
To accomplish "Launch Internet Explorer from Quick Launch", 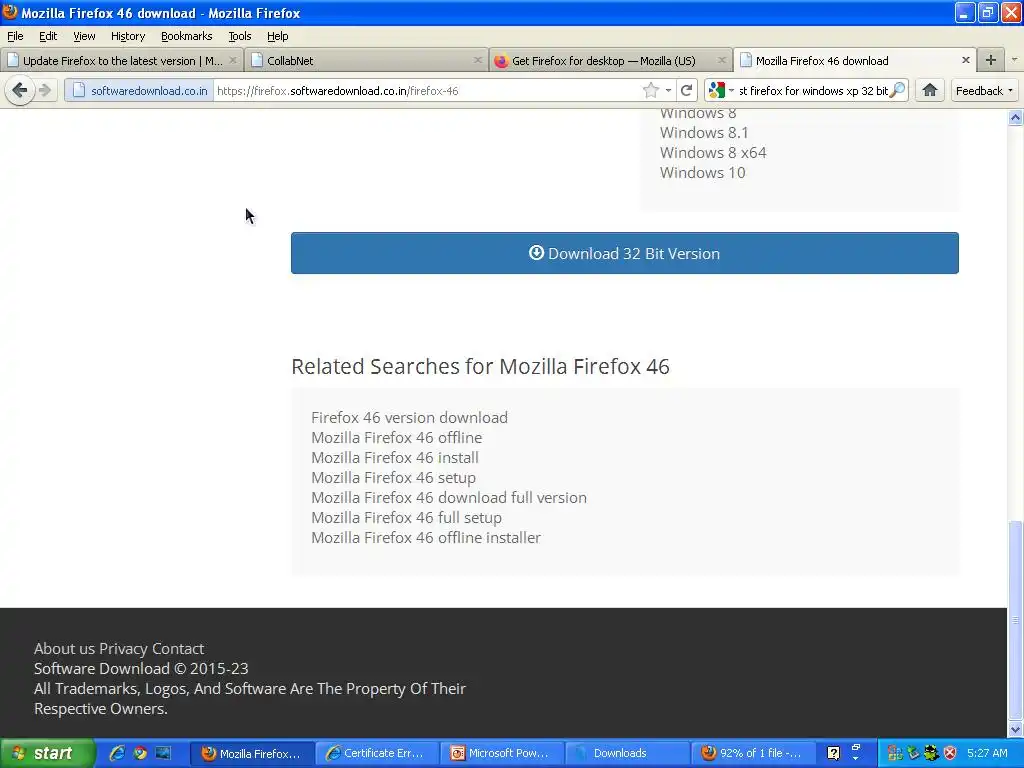I will pos(117,753).
